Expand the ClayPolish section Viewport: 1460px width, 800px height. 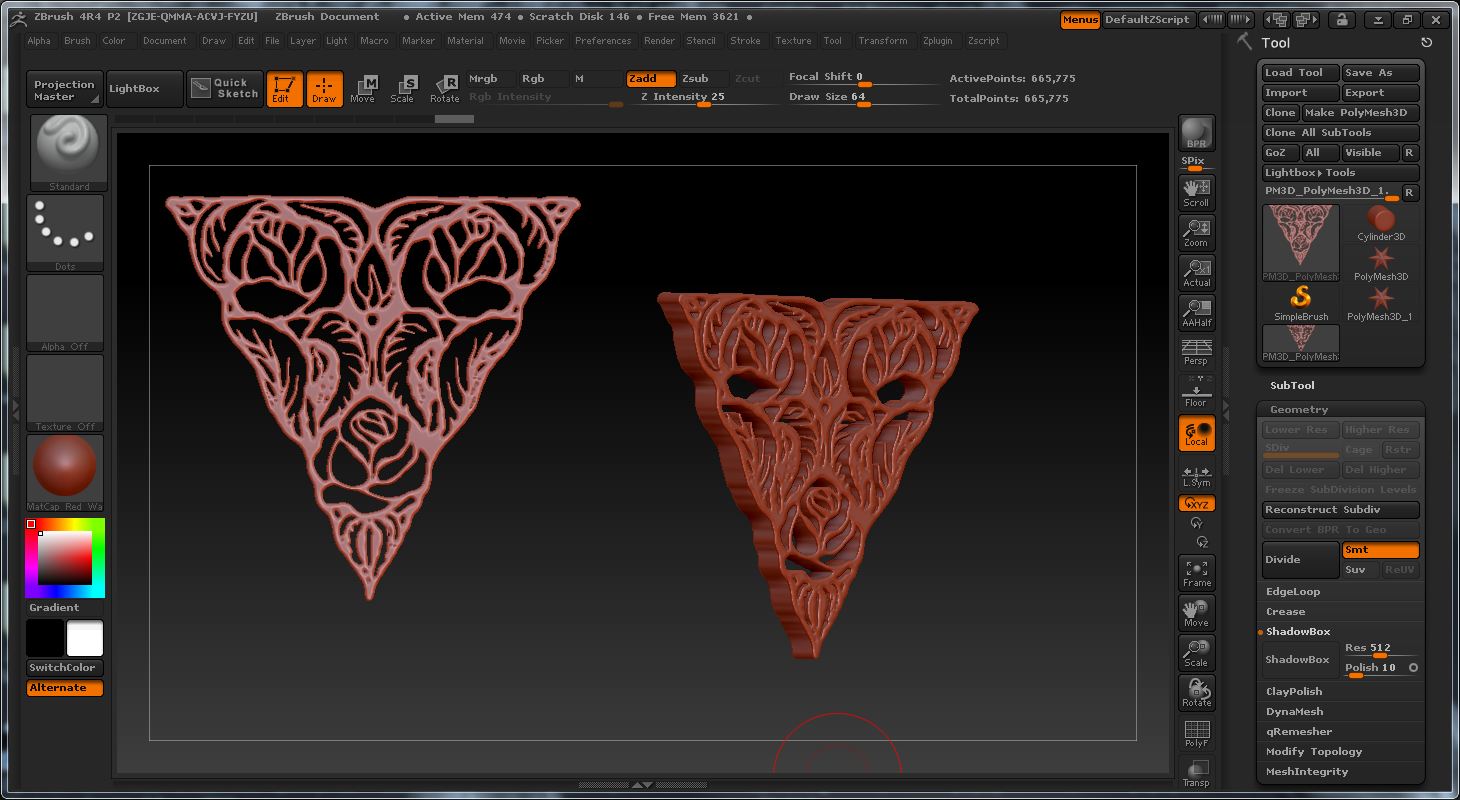click(1294, 692)
